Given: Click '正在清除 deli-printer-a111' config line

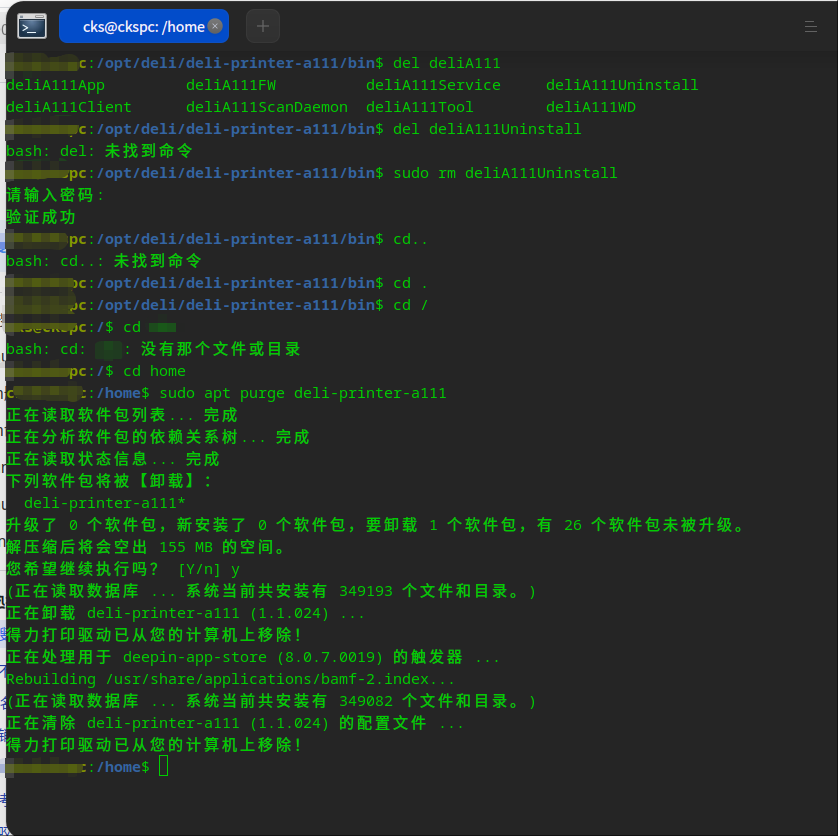Looking at the screenshot, I should 235,723.
